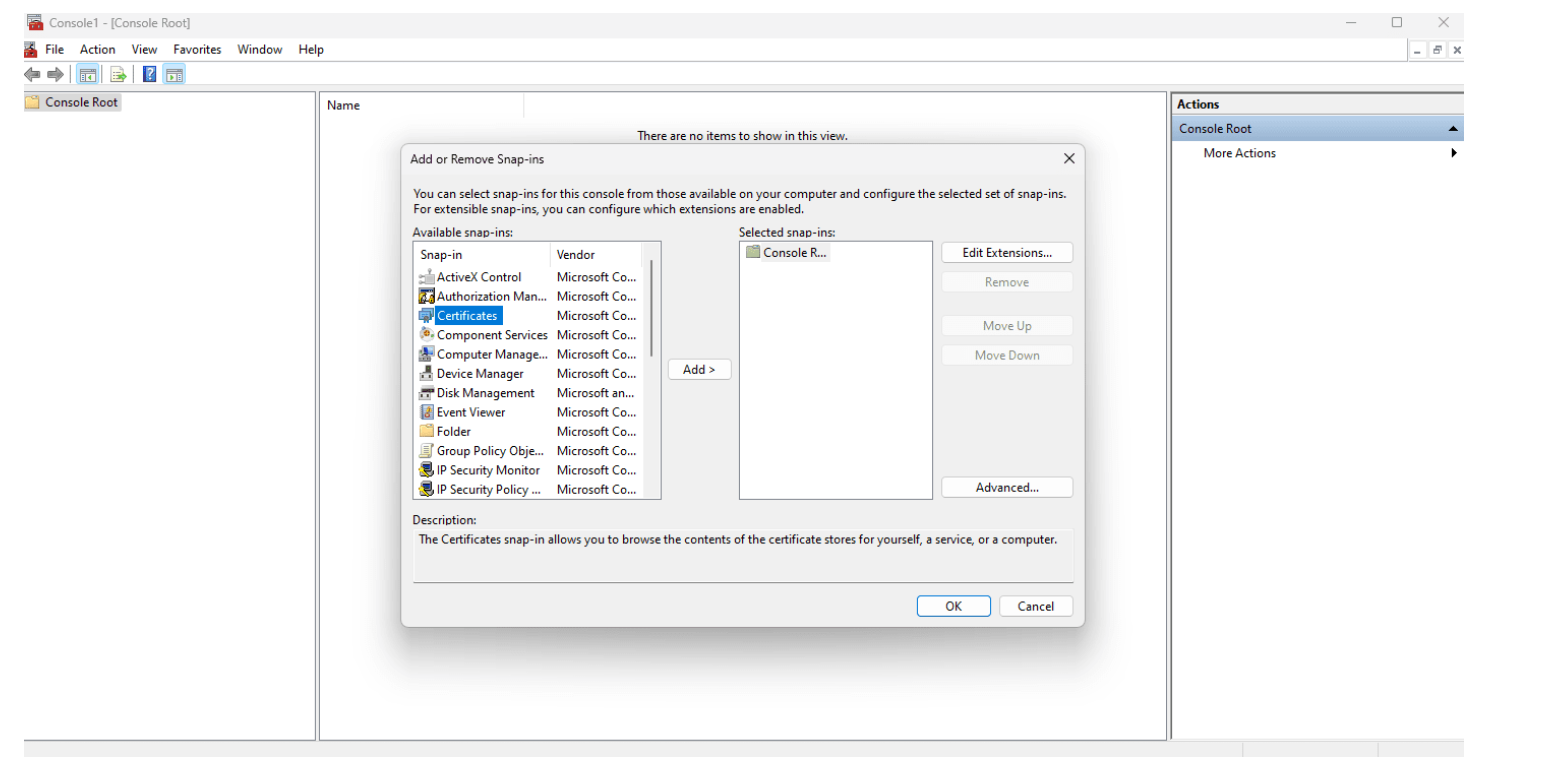
Task: Toggle the Show/Hide Action Pane toolbar icon
Action: pos(175,74)
